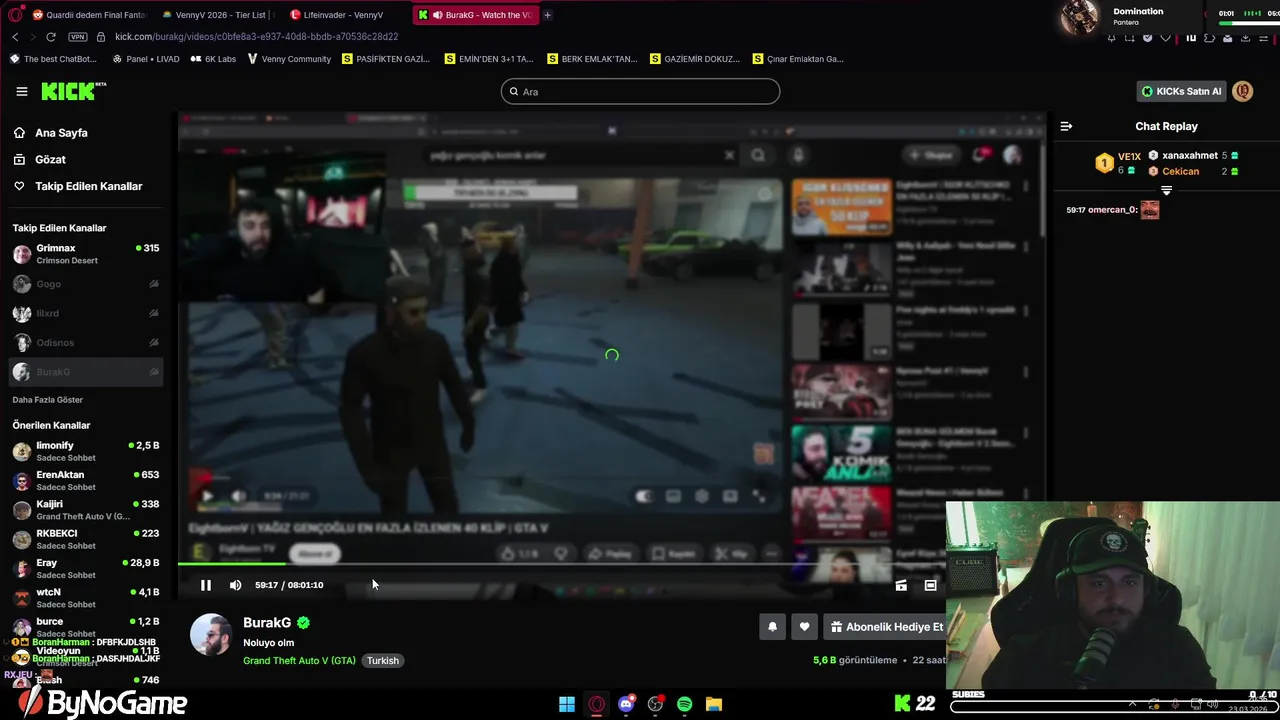The image size is (1280, 720).
Task: Open the Kick hamburger sidebar menu
Action: tap(22, 91)
